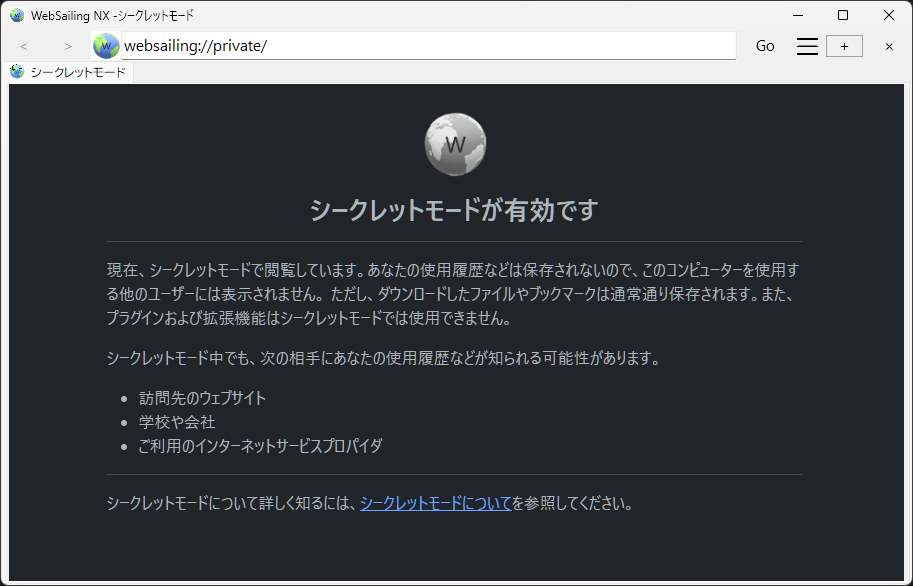Open a new tab with the + button
The height and width of the screenshot is (586, 913).
843,45
